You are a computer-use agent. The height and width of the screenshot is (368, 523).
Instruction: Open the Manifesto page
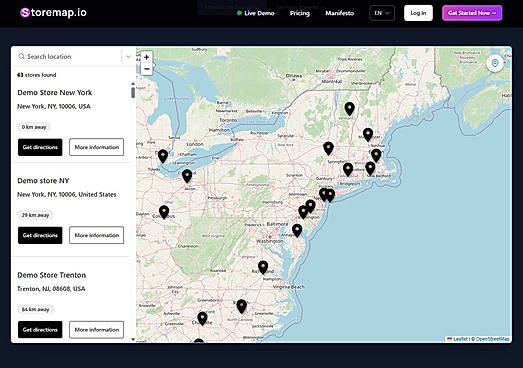click(x=340, y=13)
